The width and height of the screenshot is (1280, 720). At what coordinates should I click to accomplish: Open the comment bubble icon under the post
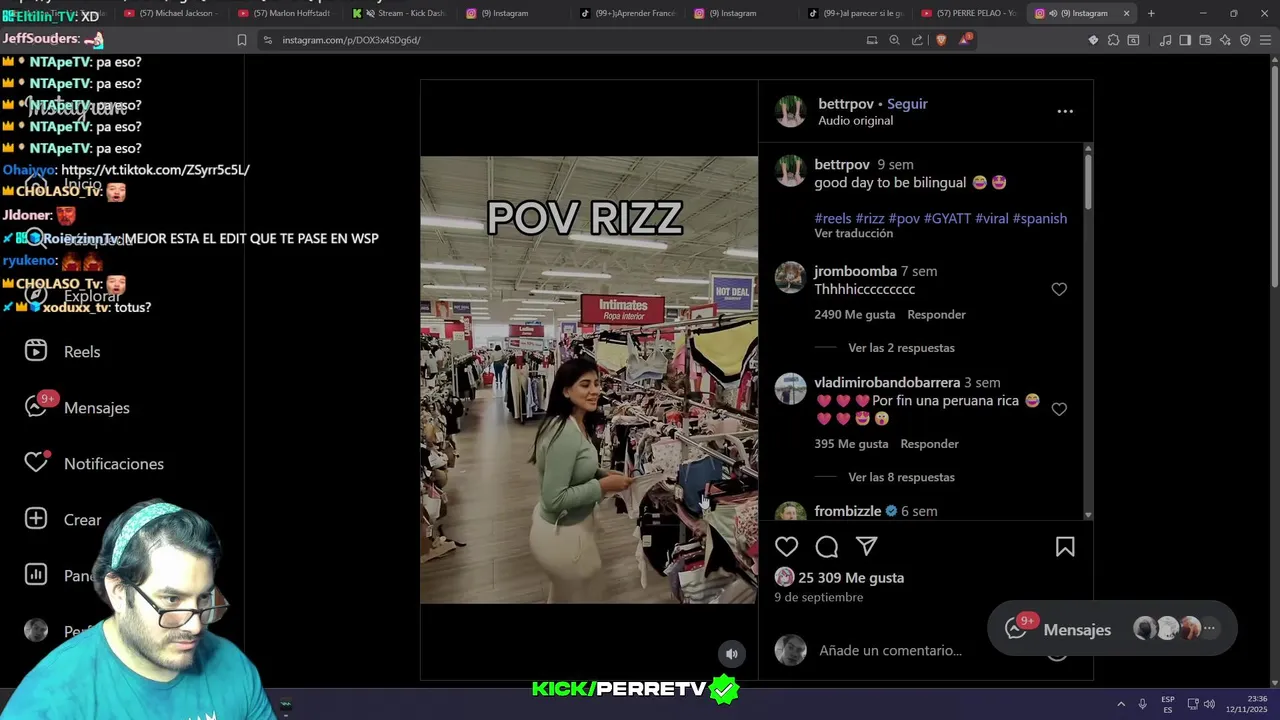tap(827, 547)
